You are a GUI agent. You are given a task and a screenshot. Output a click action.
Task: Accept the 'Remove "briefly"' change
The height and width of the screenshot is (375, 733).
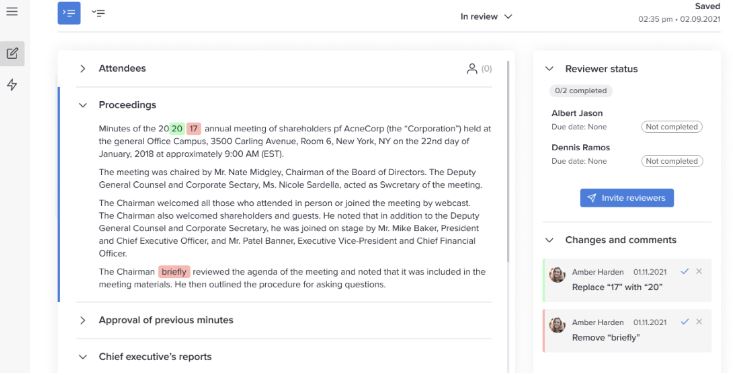(x=685, y=322)
